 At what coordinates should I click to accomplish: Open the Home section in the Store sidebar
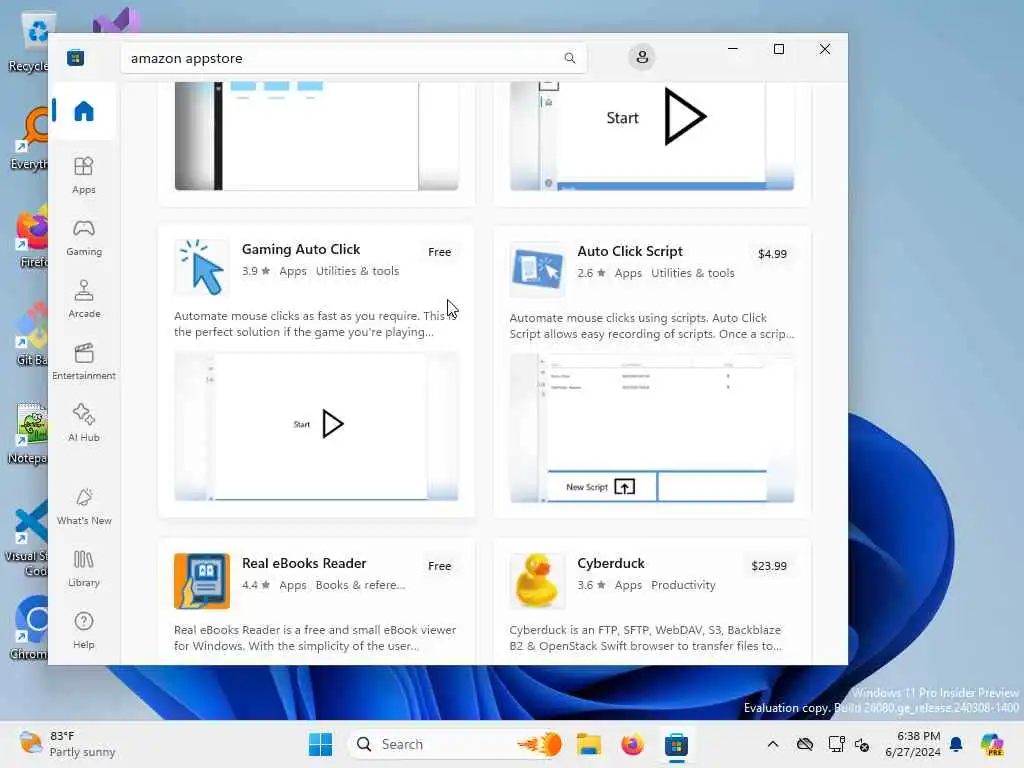[x=84, y=111]
